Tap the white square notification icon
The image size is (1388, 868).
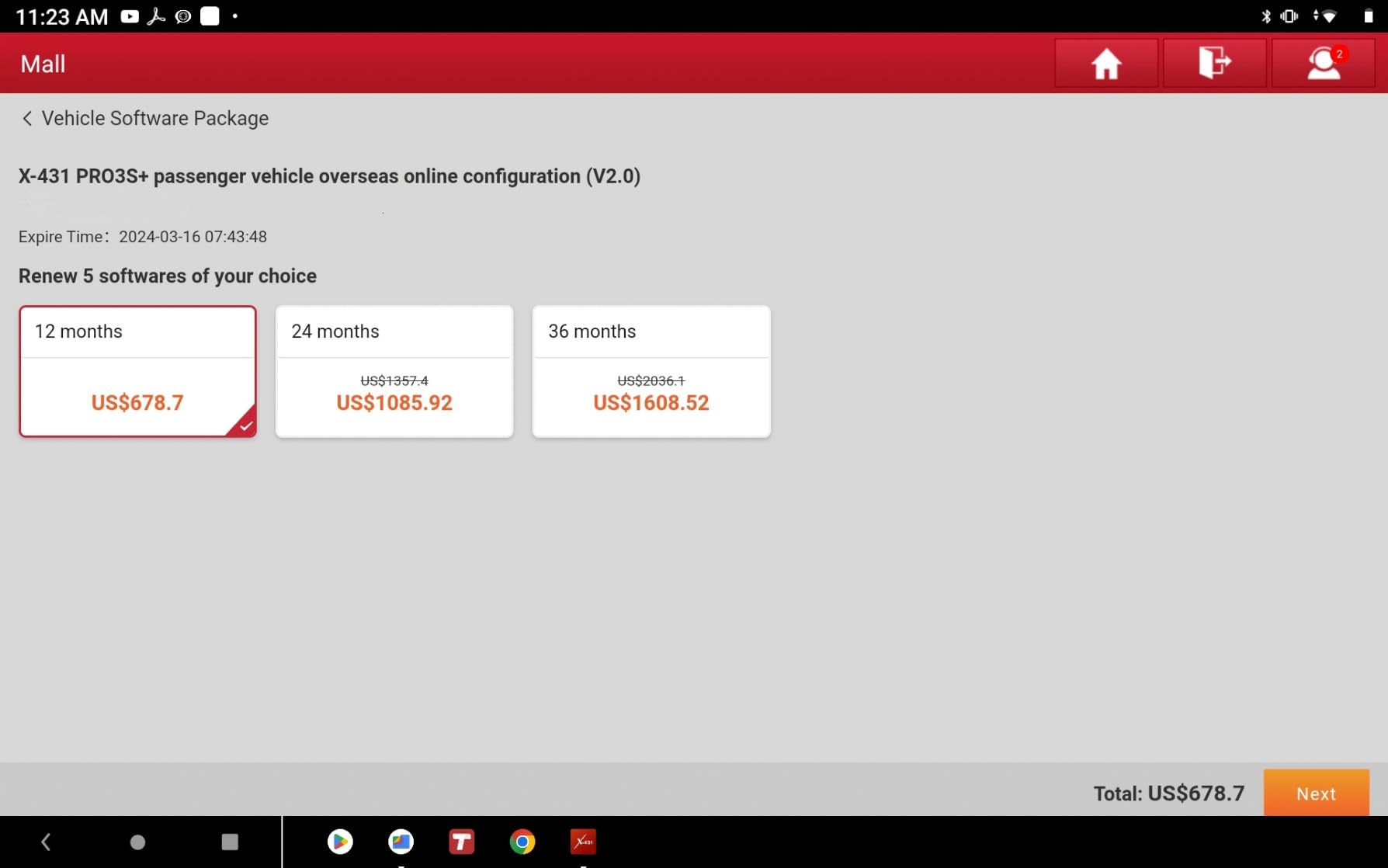pos(210,16)
